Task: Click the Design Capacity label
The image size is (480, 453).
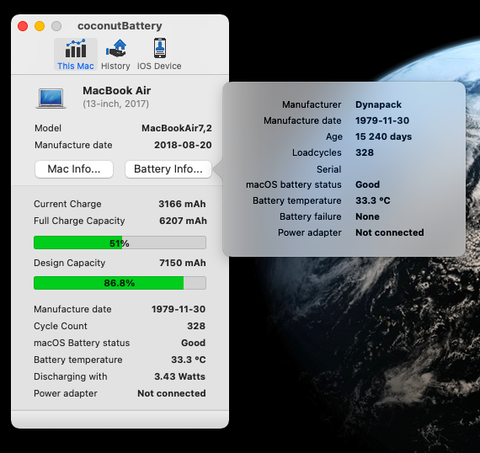Action: coord(70,263)
